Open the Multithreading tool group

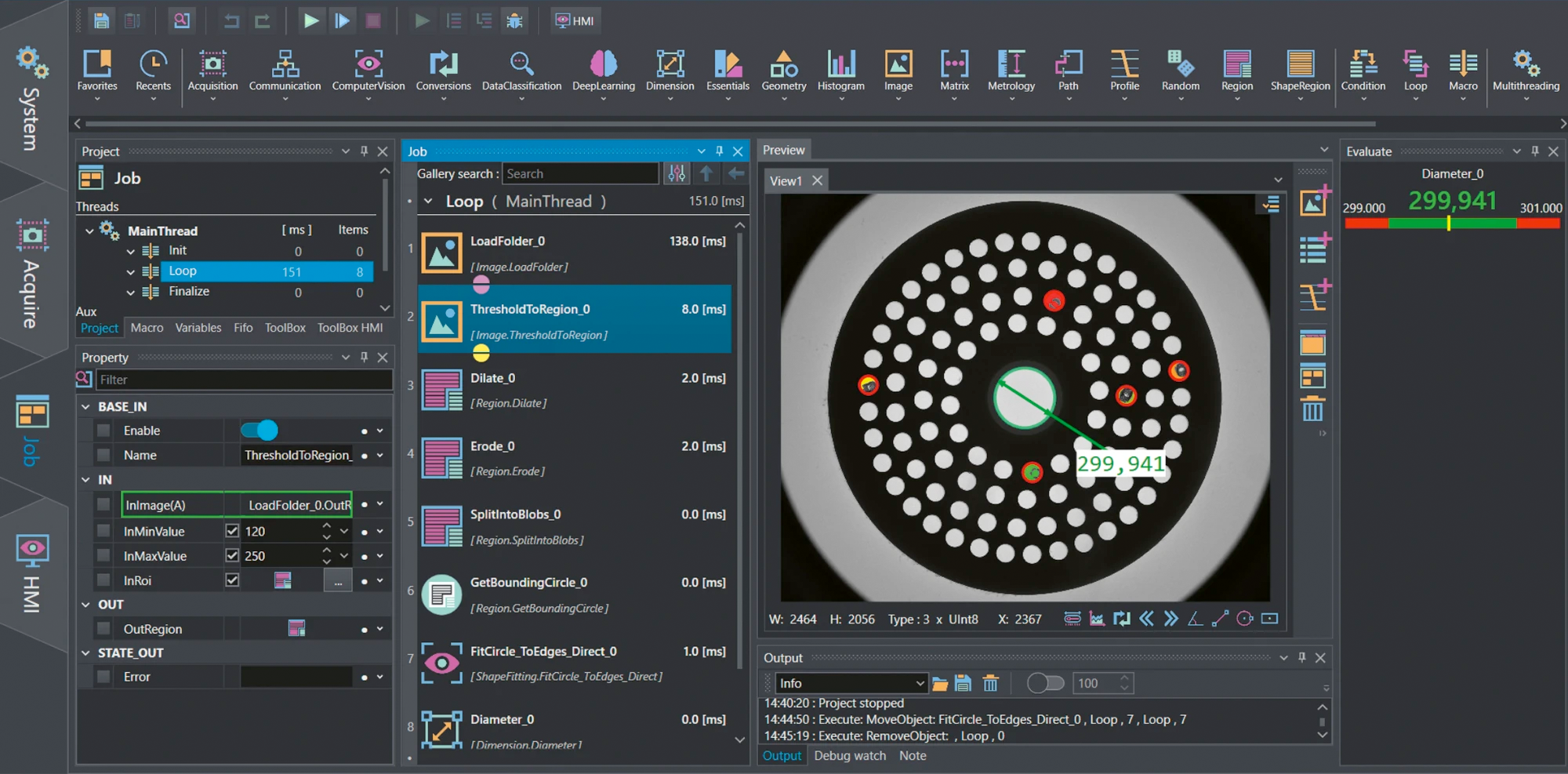tap(1526, 71)
